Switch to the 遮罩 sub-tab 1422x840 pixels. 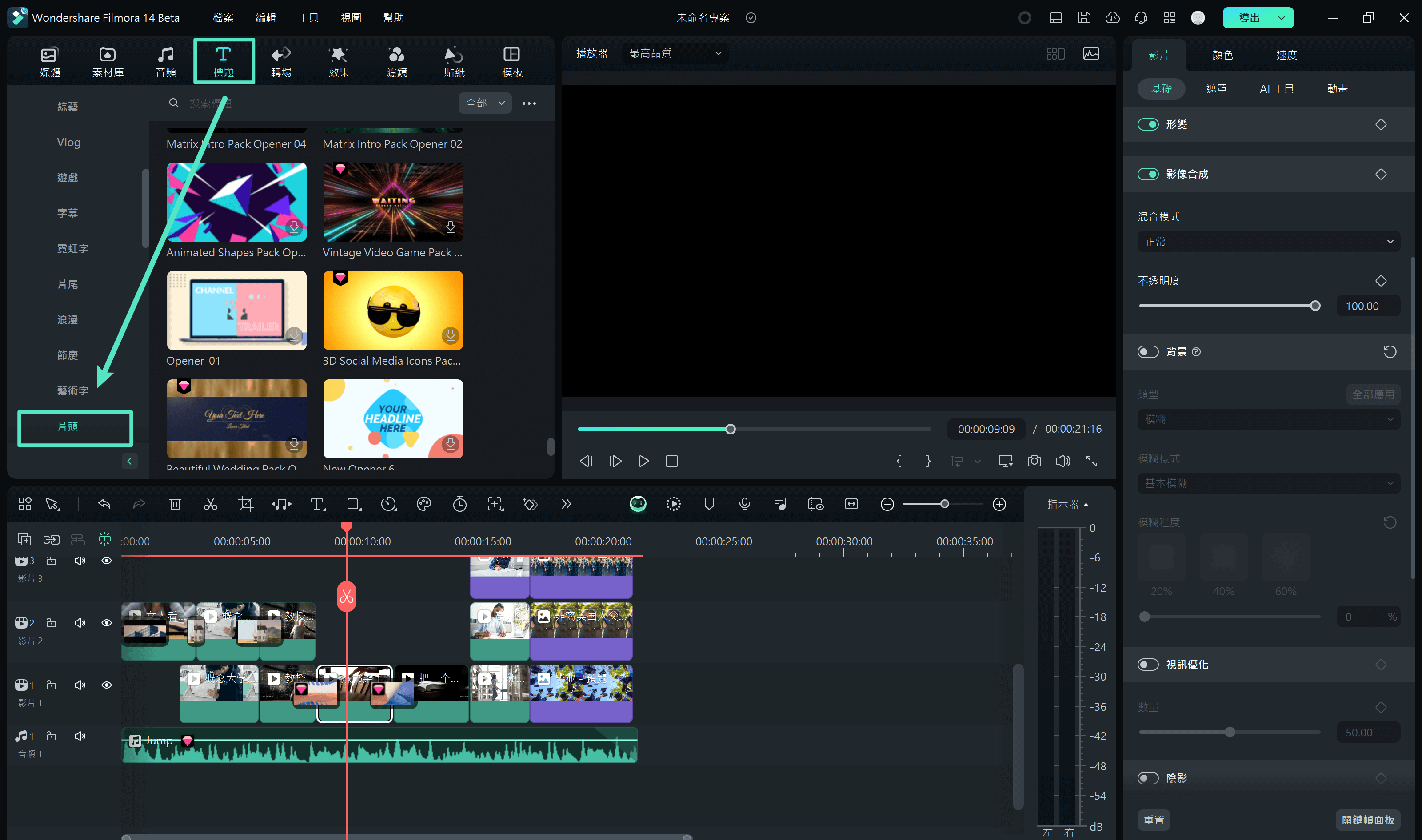tap(1216, 89)
